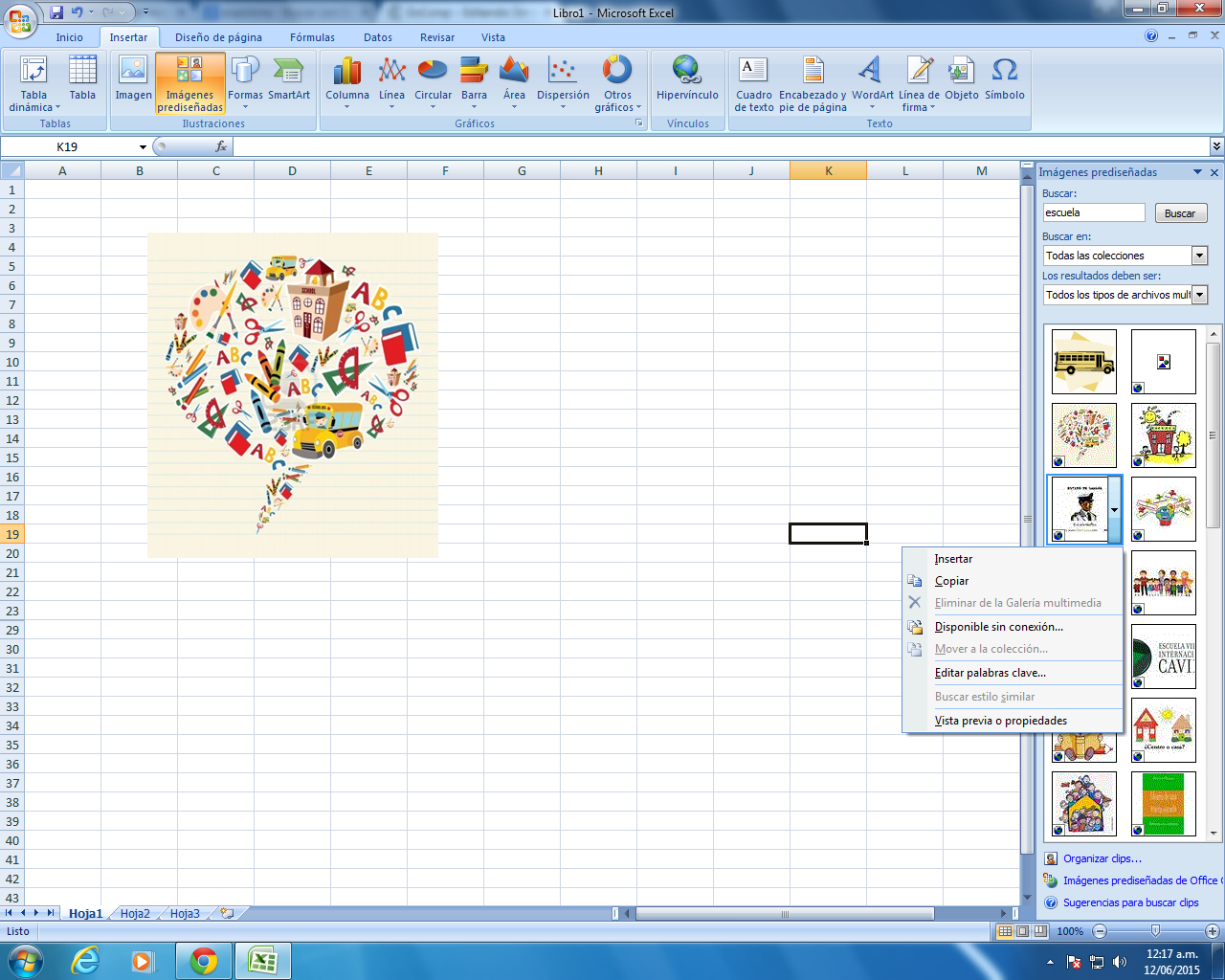Launch Google Chrome from the taskbar
This screenshot has height=980, width=1225.
tap(203, 960)
